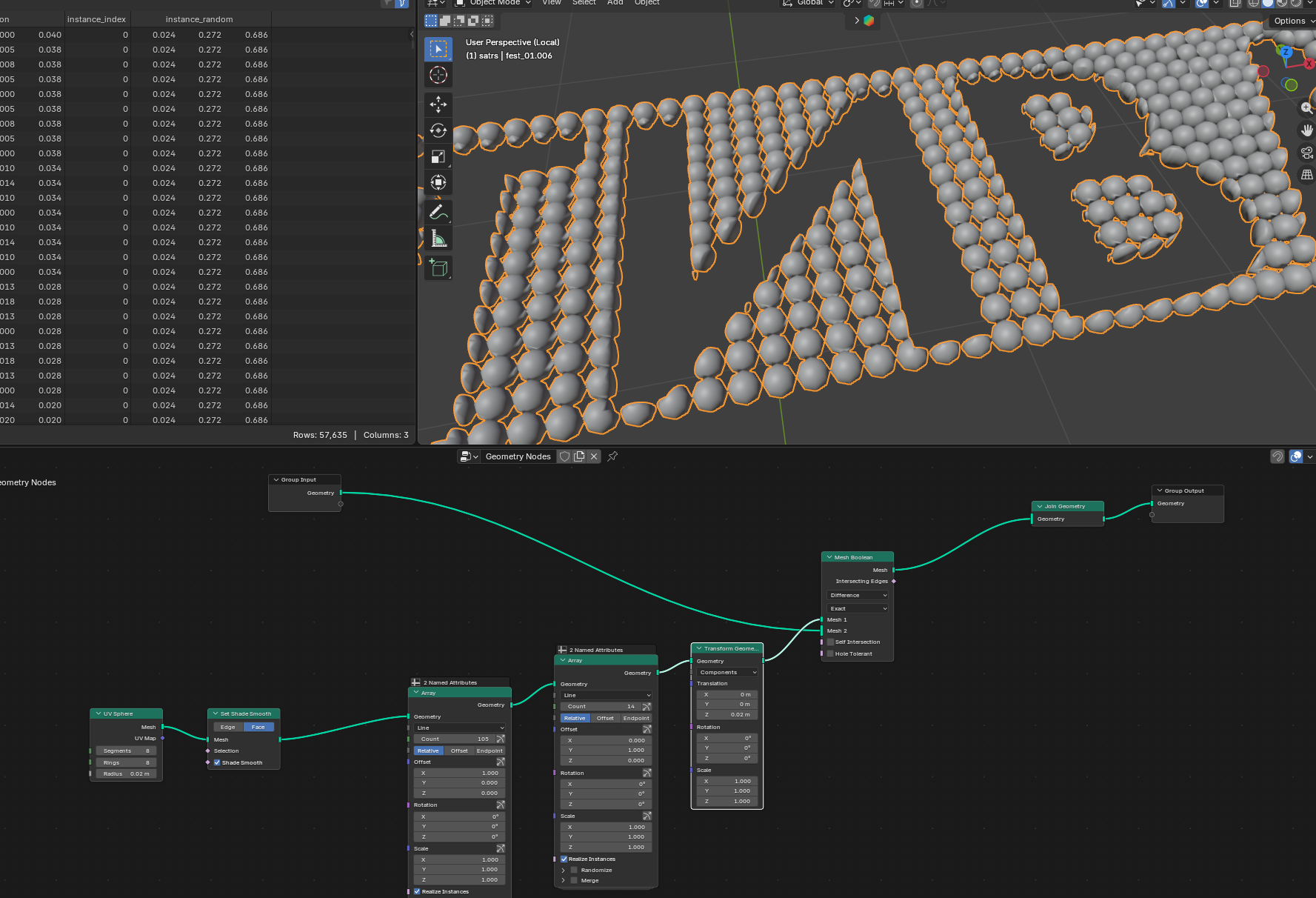The image size is (1316, 898).
Task: Select Edge in Set Shade Smooth node
Action: (228, 727)
